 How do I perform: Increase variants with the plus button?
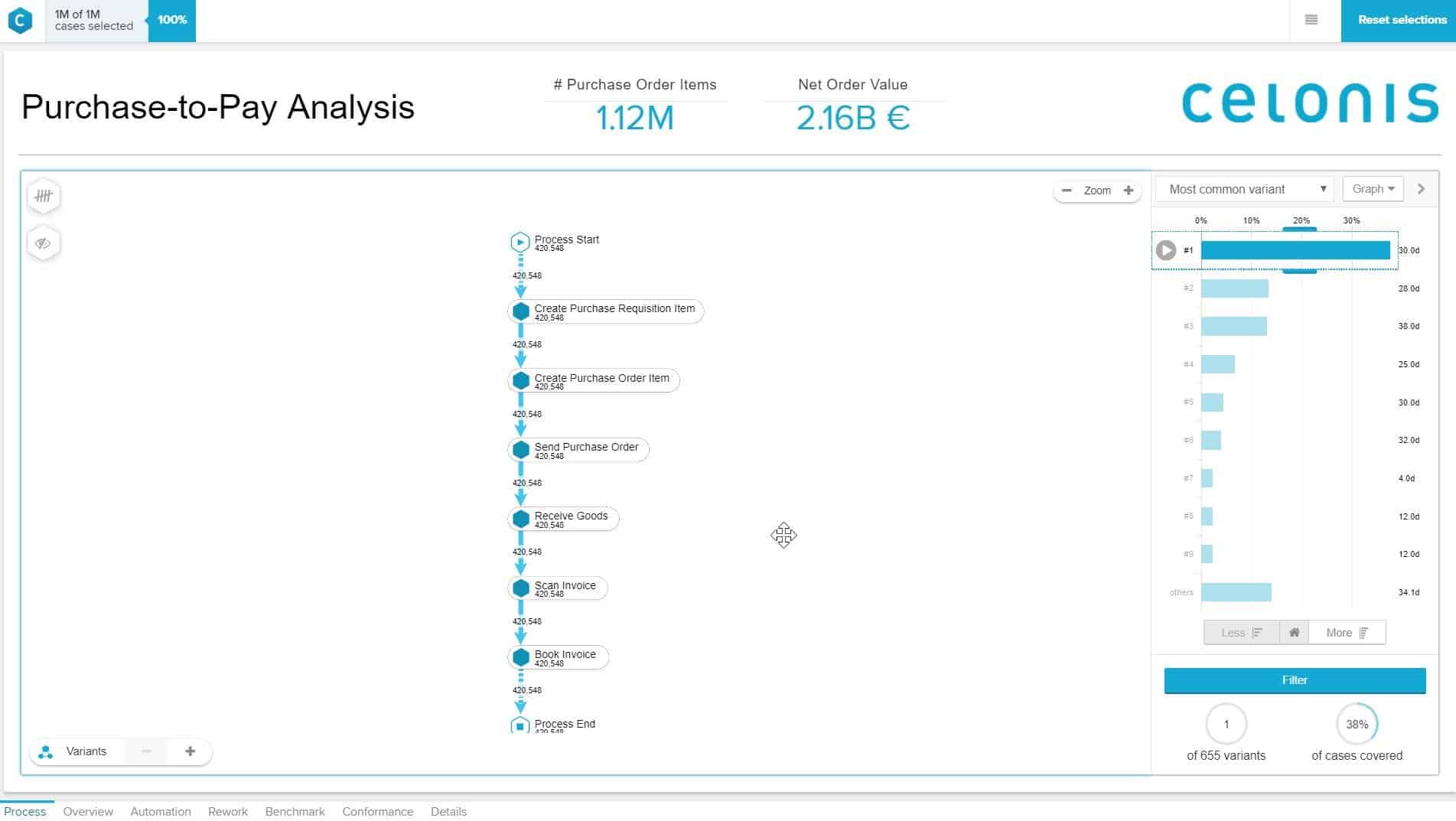point(191,751)
